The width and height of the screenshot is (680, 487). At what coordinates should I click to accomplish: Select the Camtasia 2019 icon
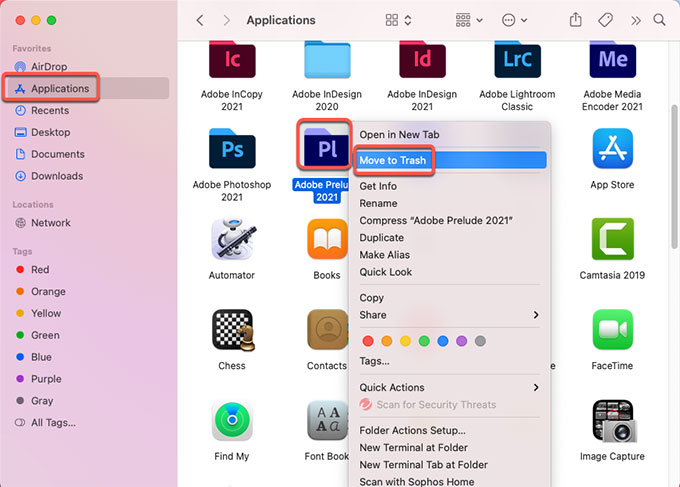612,239
